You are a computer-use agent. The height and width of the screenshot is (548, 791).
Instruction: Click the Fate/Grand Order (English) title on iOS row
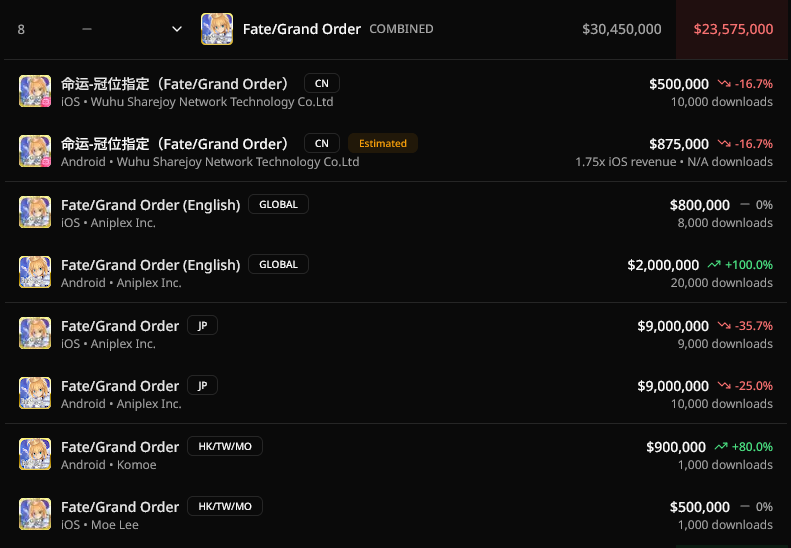(151, 205)
